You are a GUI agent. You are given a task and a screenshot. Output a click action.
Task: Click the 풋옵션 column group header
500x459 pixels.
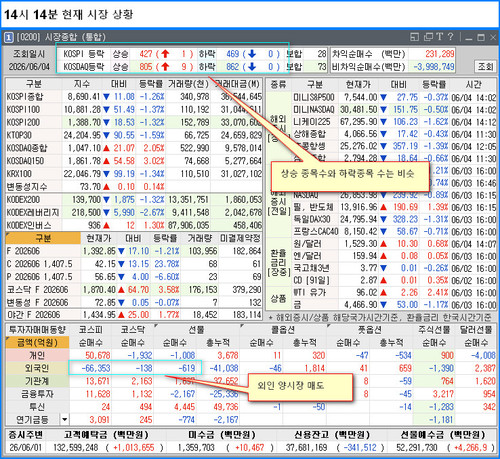coord(369,330)
